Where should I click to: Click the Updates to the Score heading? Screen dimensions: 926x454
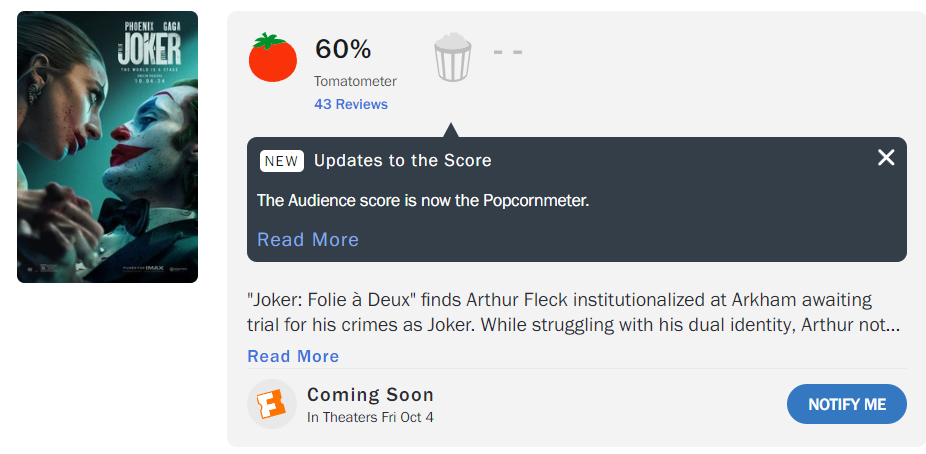click(402, 161)
